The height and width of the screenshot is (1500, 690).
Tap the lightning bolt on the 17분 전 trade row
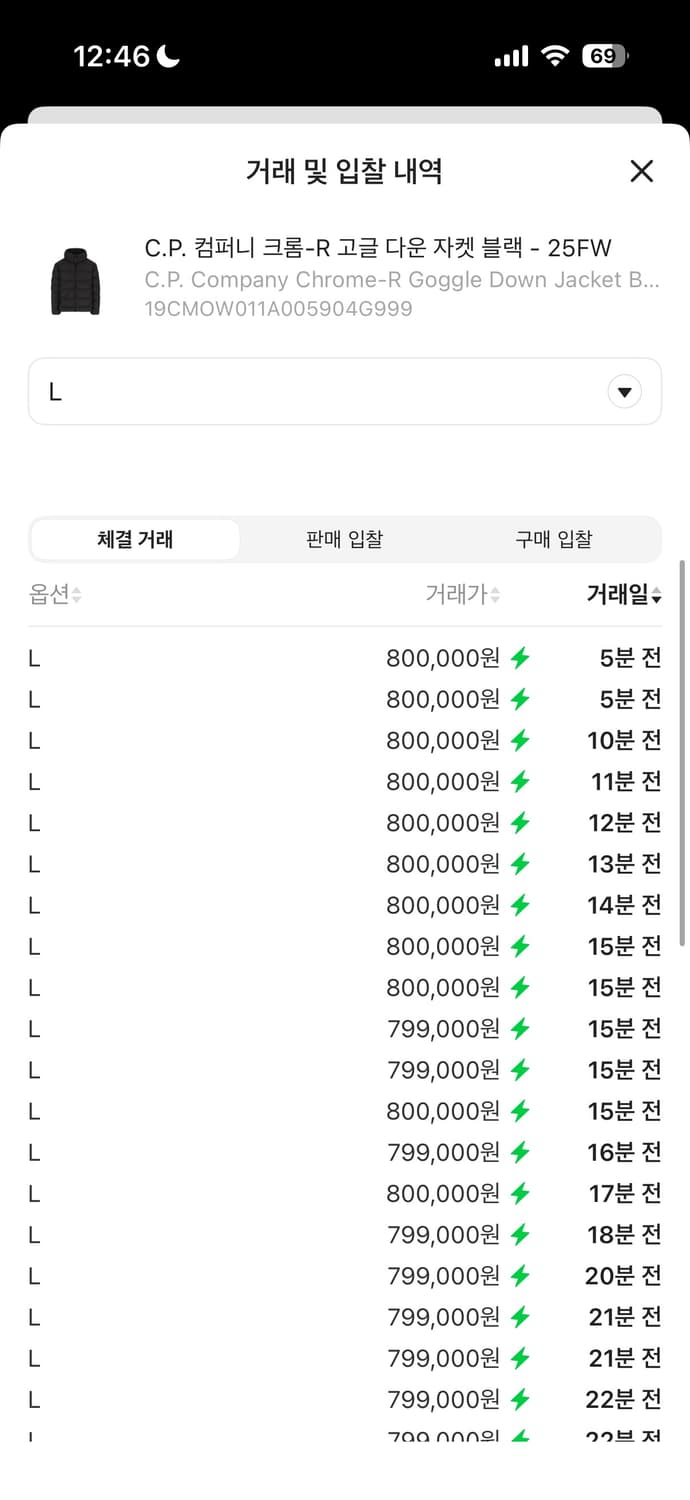click(x=519, y=1193)
